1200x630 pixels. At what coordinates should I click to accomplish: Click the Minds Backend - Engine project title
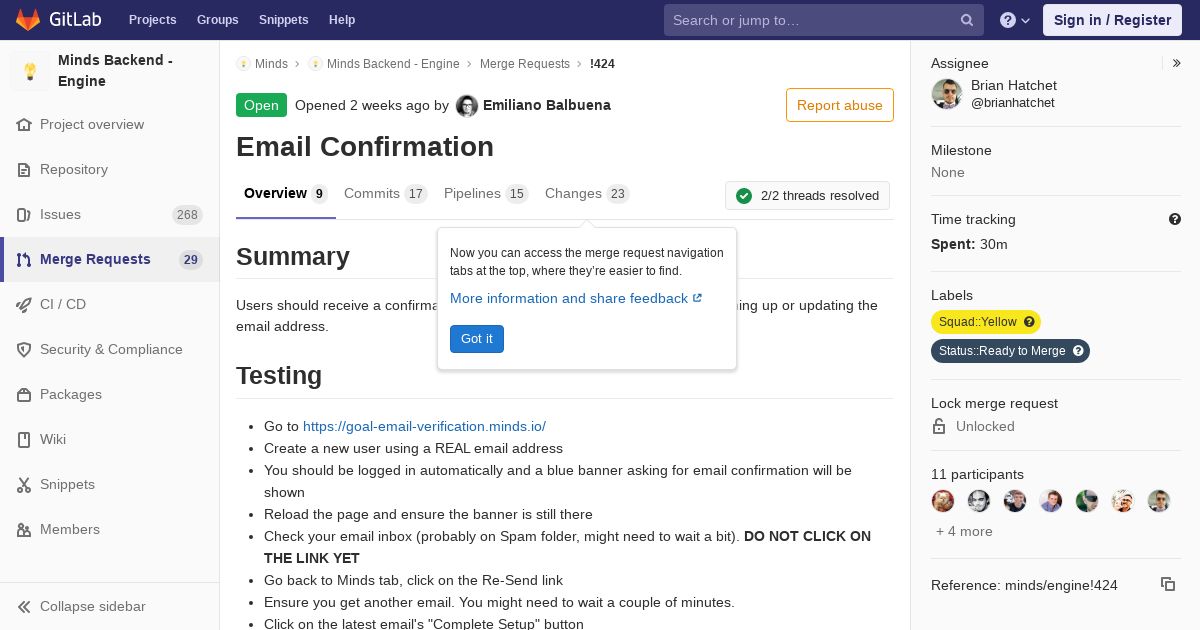click(116, 71)
